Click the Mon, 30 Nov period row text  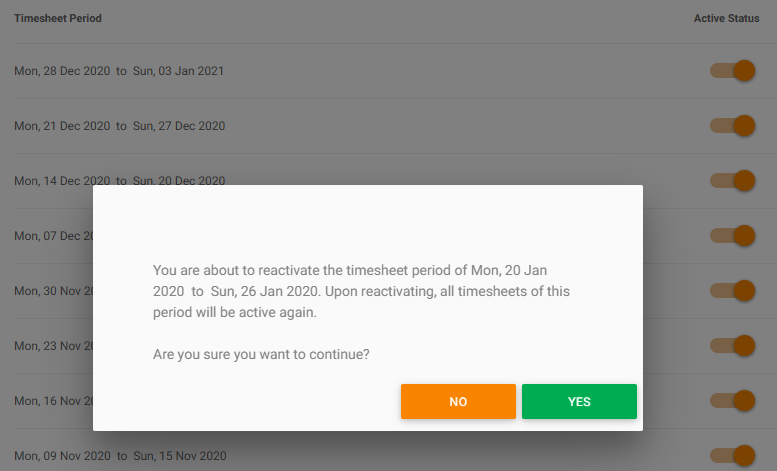[52, 291]
